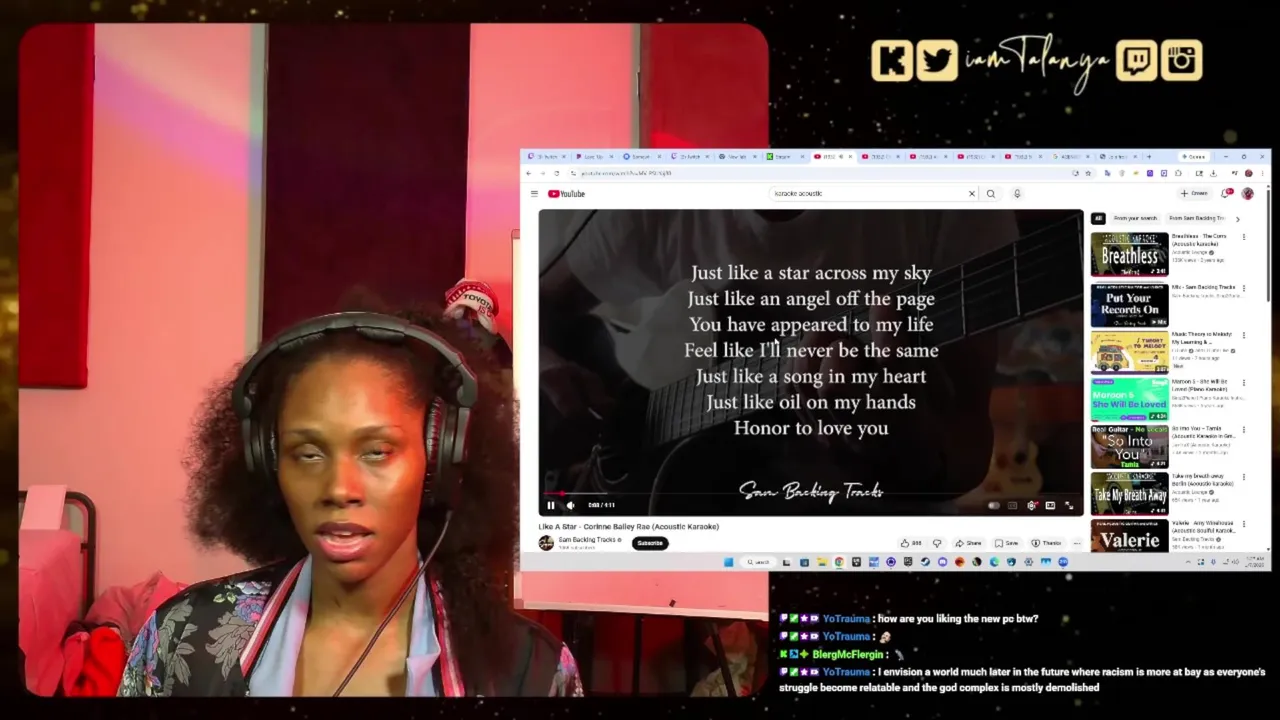Start voice search with microphone
Screen dimensions: 1280x720
click(1017, 194)
